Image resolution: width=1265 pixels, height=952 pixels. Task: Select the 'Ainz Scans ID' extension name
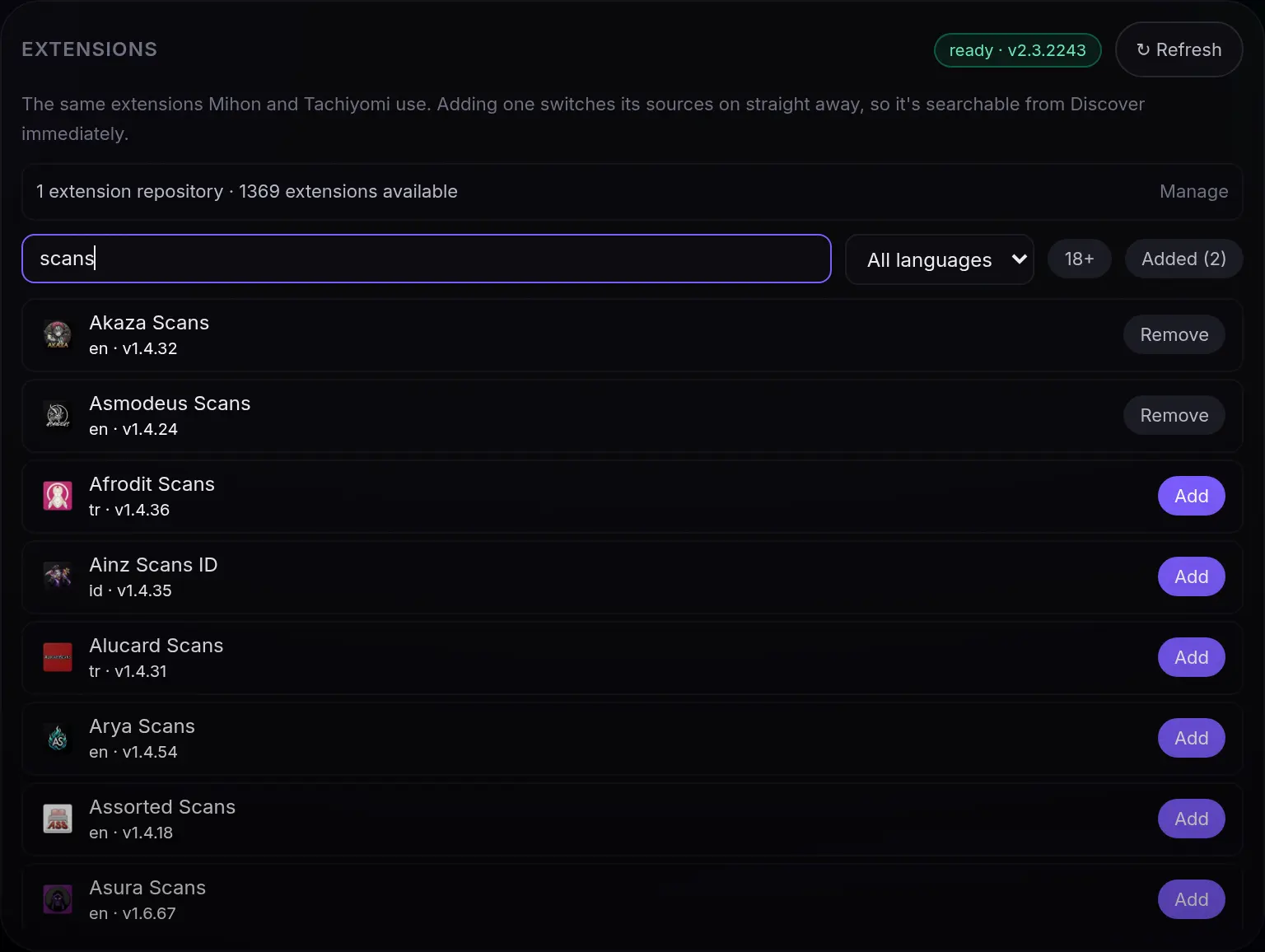coord(153,565)
